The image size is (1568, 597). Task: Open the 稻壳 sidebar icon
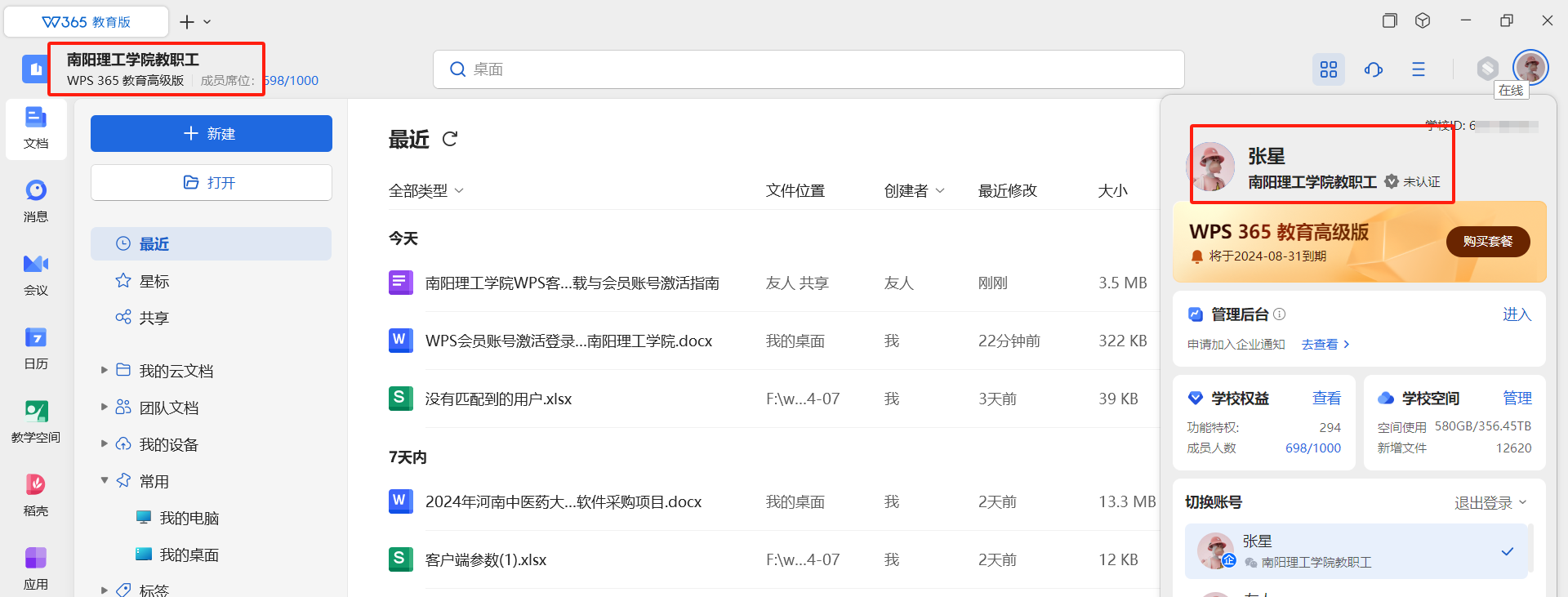(x=36, y=493)
